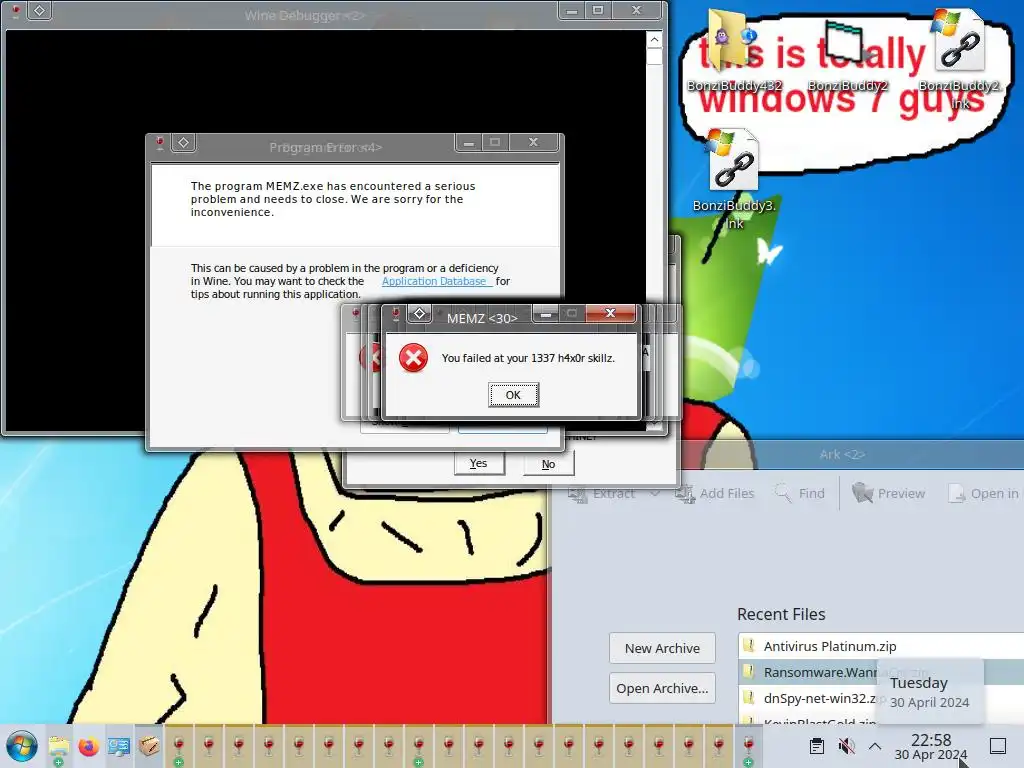Minimize the MEMZ <30> dialog

pos(546,313)
